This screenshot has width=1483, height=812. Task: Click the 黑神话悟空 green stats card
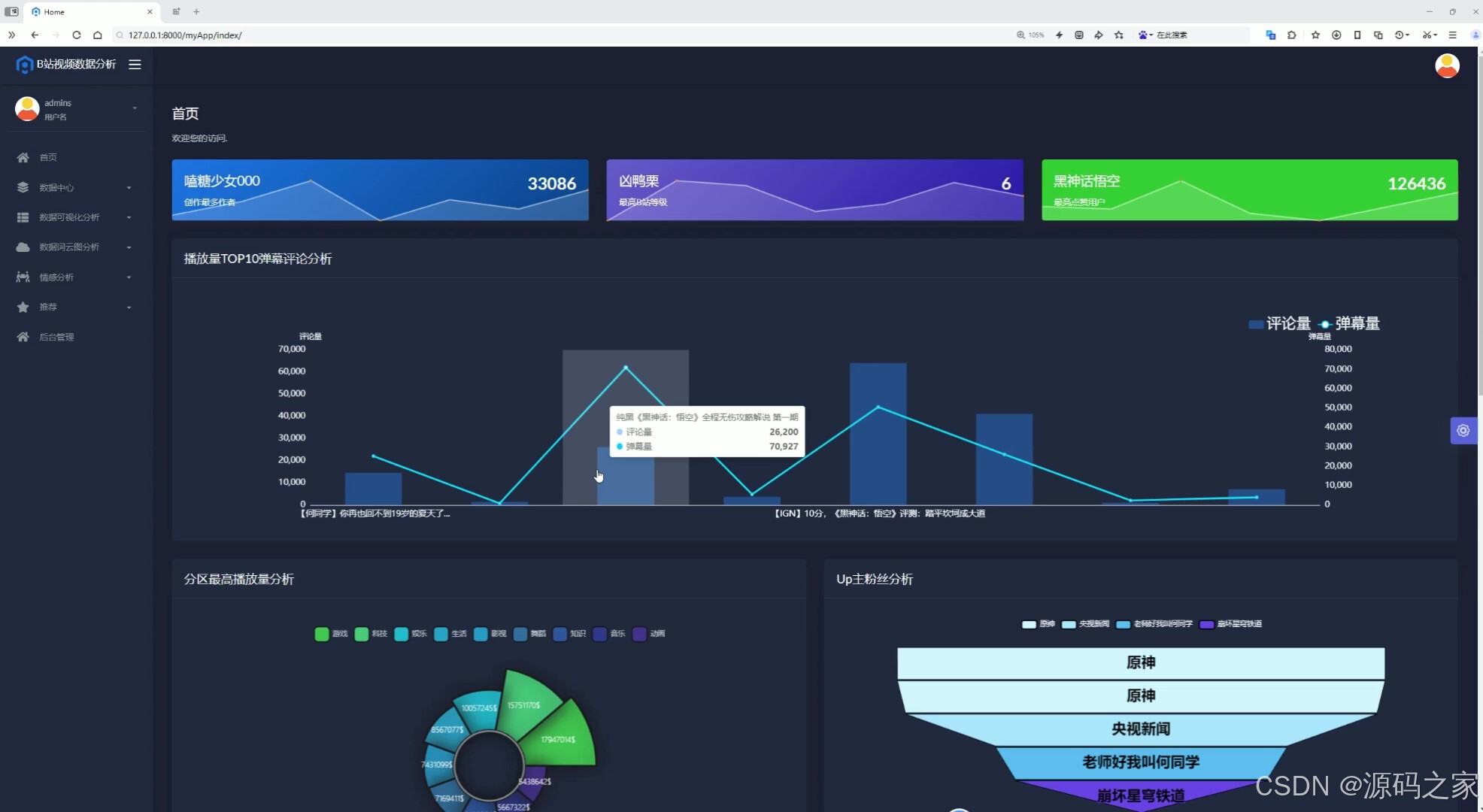click(1249, 189)
